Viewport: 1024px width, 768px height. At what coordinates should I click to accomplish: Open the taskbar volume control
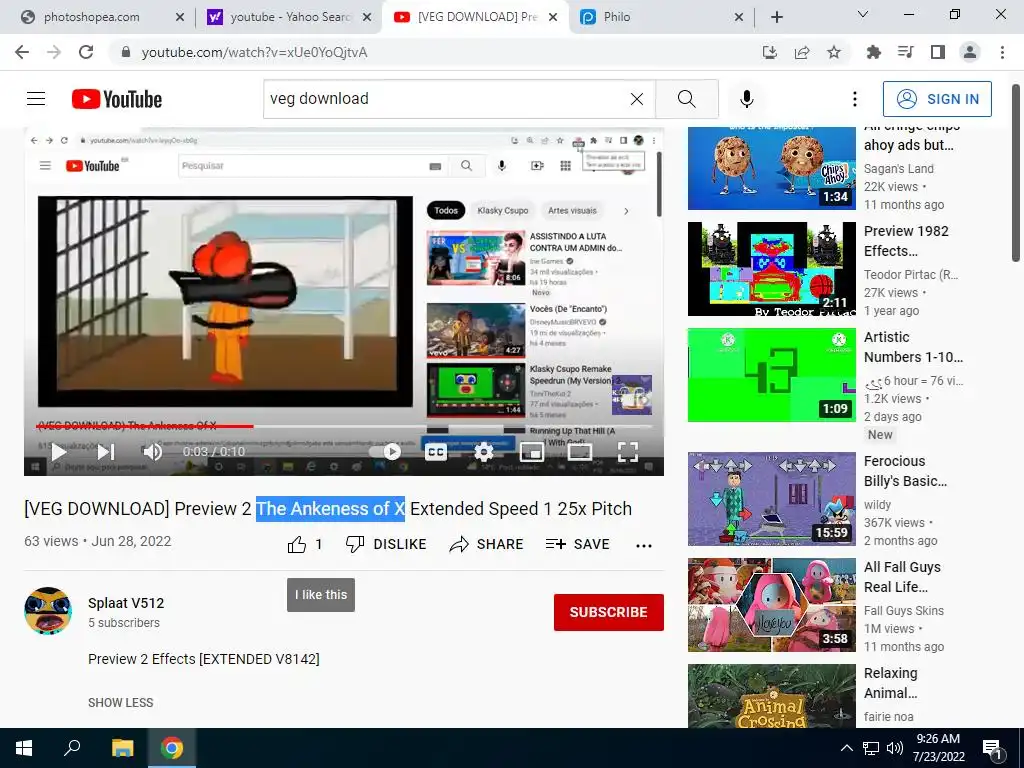click(x=895, y=748)
